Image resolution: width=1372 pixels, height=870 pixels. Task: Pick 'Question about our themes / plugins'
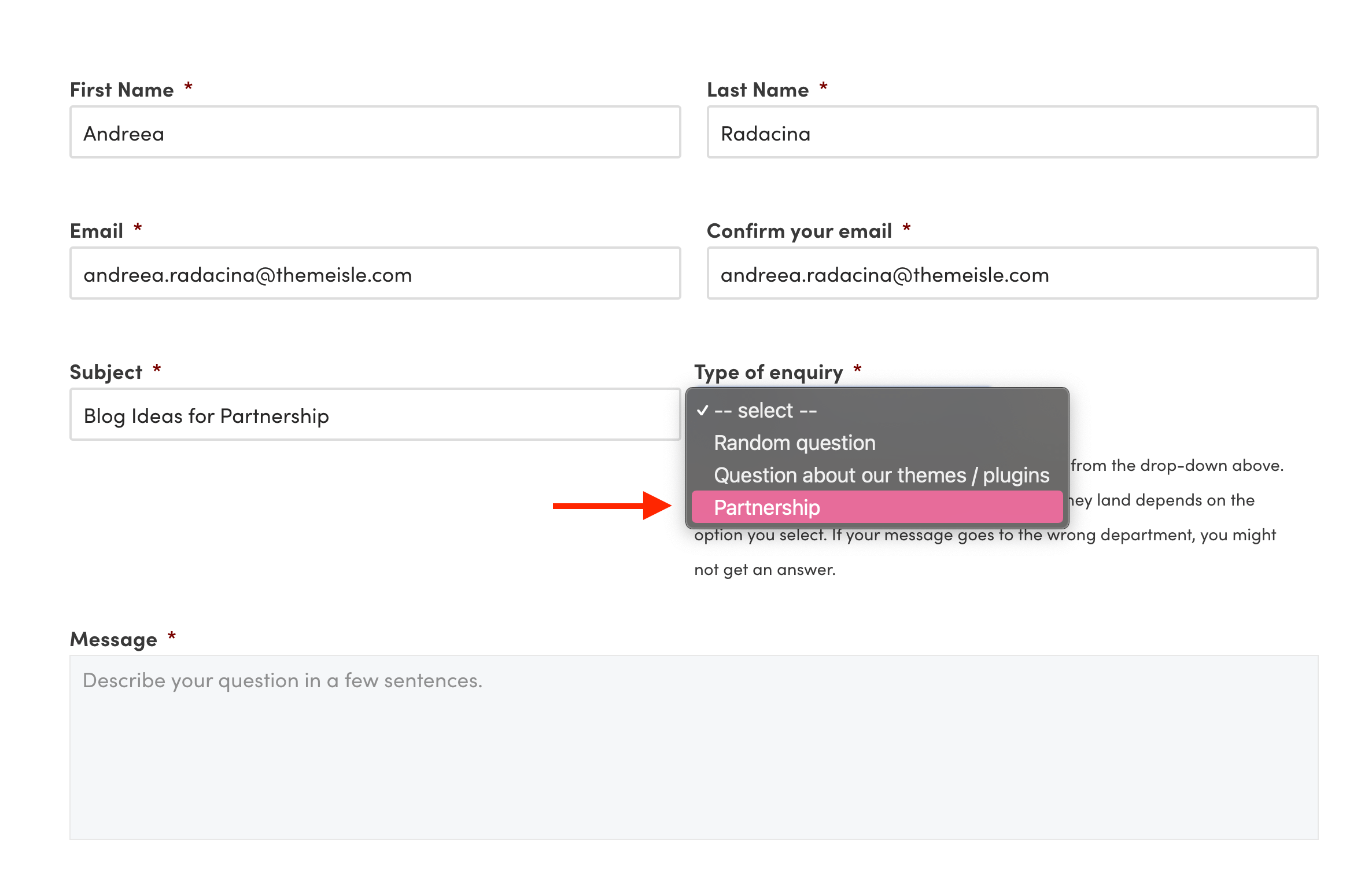[x=881, y=475]
